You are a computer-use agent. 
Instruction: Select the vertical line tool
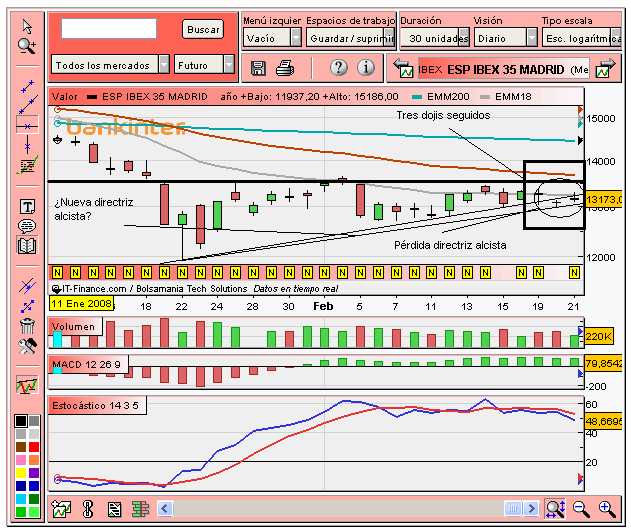[27, 145]
